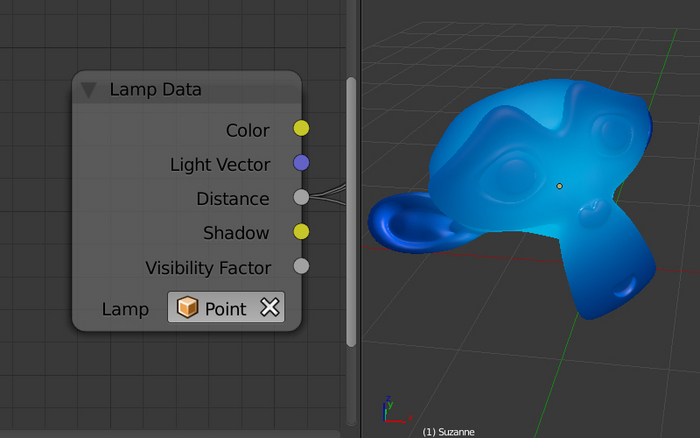
Task: Click the Visibility Factor label
Action: [x=208, y=267]
